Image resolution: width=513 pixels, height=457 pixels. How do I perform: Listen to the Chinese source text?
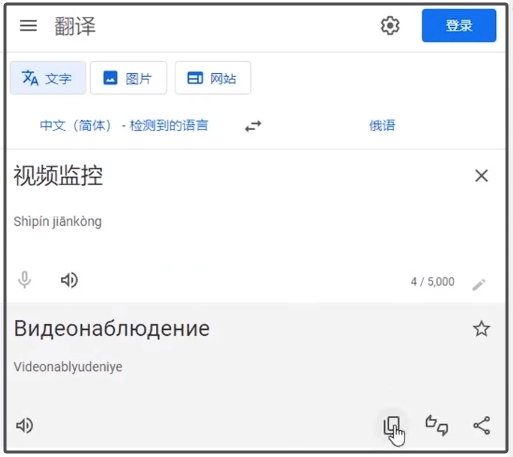(69, 280)
